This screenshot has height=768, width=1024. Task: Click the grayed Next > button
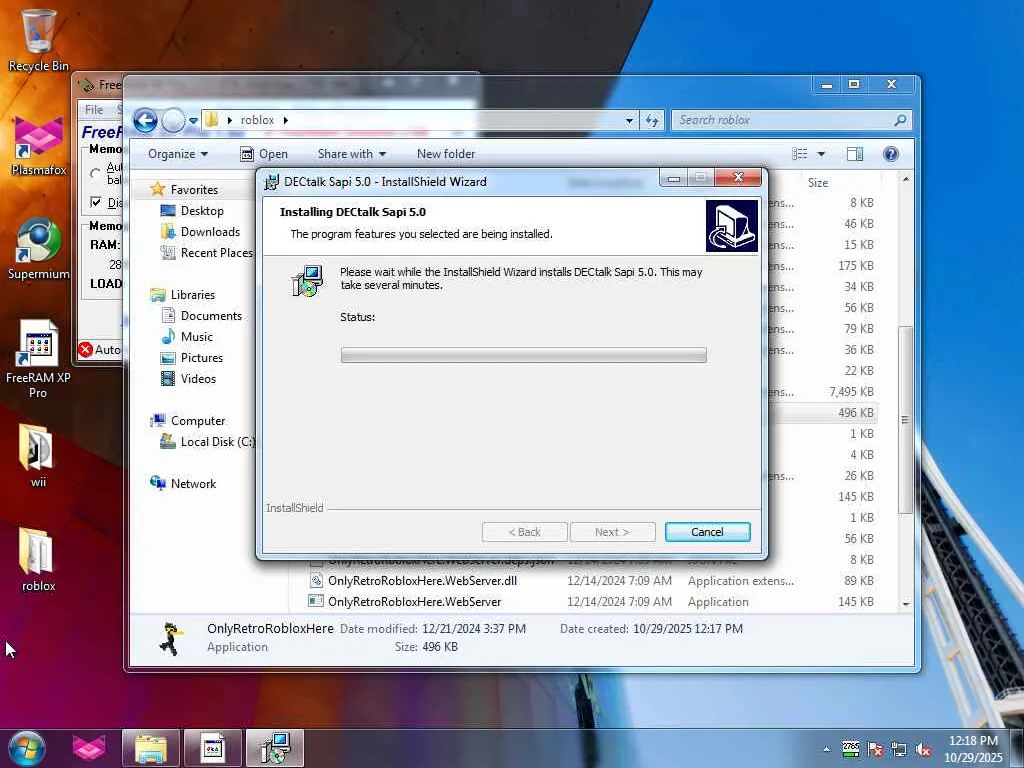pyautogui.click(x=613, y=532)
